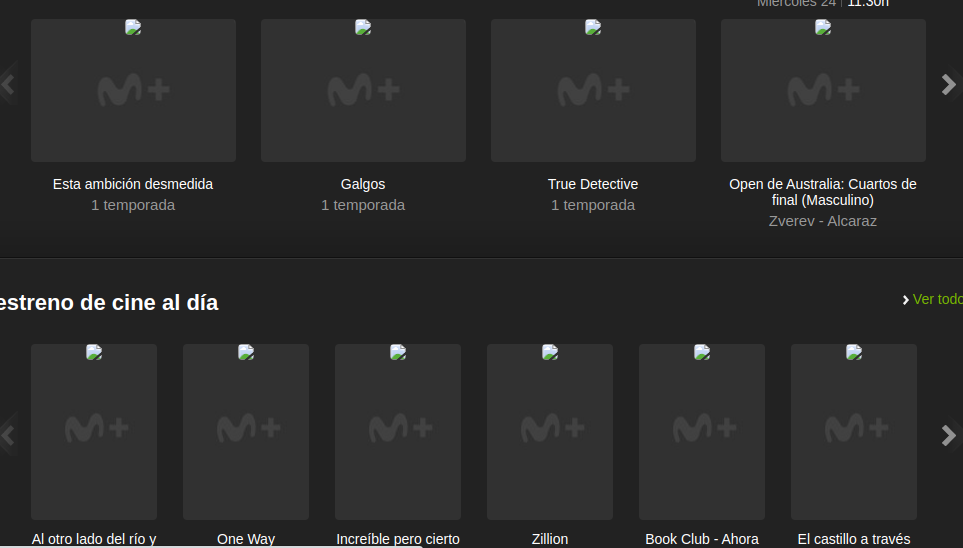The width and height of the screenshot is (963, 548).
Task: Open the Al otro lado del río poster
Action: click(94, 432)
